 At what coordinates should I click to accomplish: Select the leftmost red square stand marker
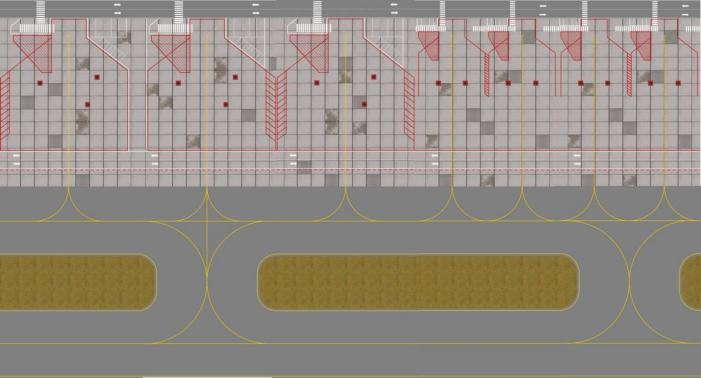coord(40,83)
